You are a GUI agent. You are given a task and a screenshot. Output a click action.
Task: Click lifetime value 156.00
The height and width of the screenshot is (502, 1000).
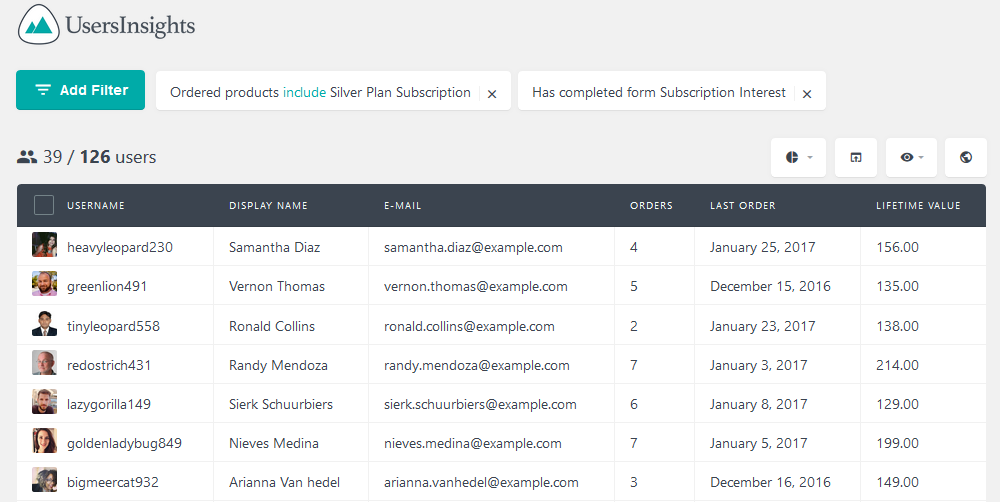click(897, 247)
